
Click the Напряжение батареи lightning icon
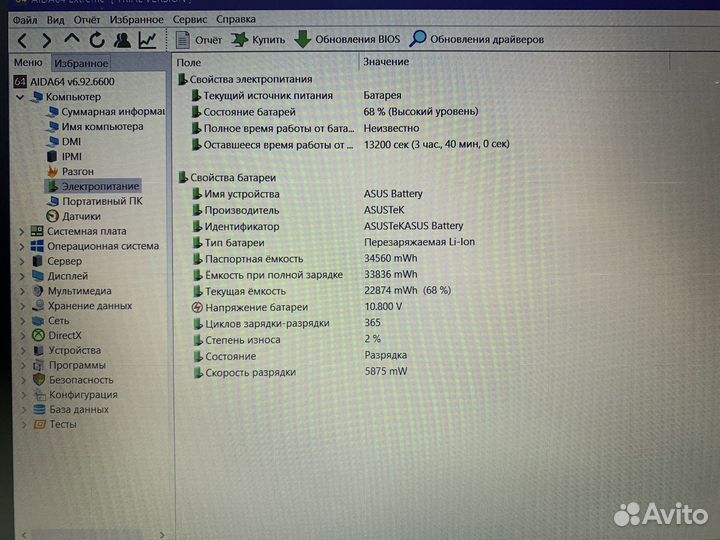(197, 307)
